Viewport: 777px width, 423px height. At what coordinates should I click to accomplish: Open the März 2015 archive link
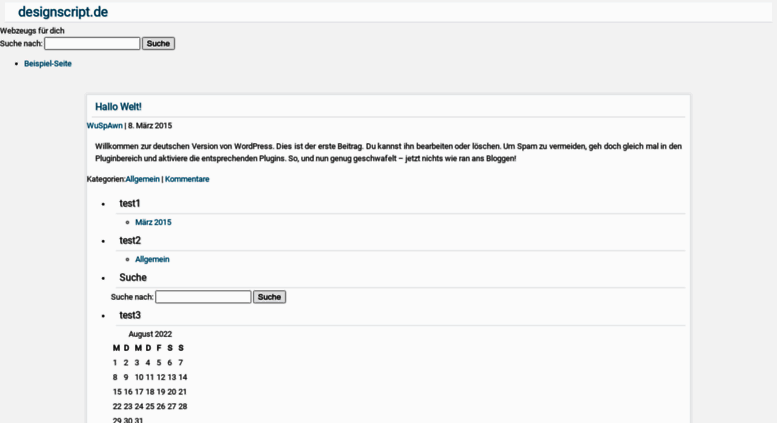(153, 222)
